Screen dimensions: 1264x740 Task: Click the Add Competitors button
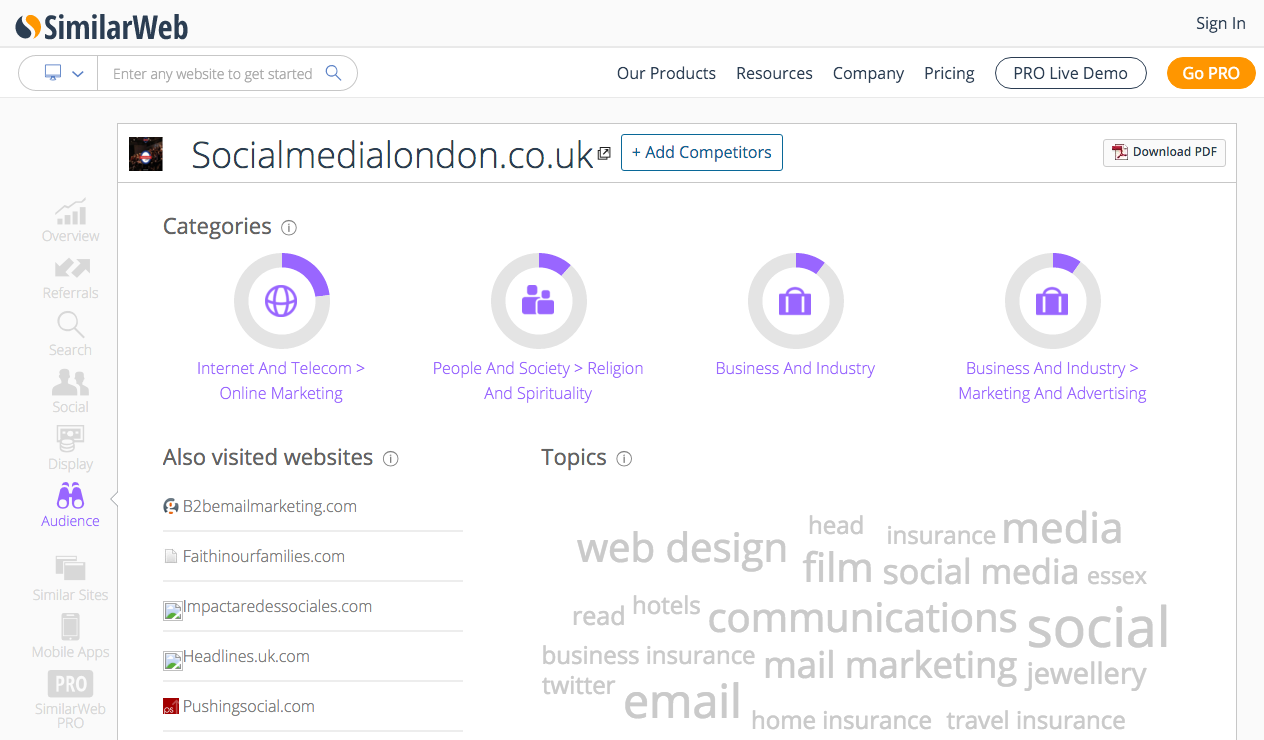point(702,153)
